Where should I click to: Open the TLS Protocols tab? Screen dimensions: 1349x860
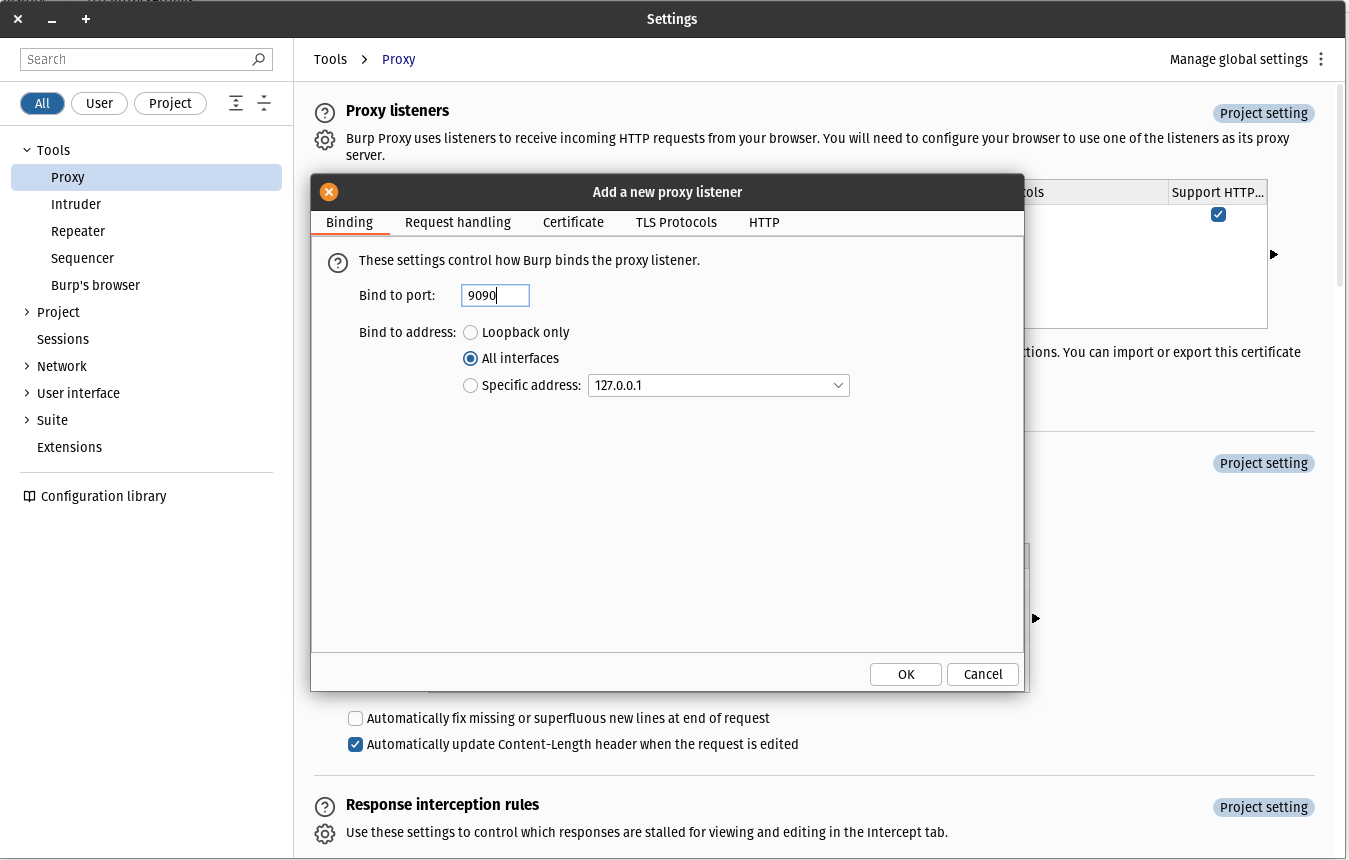pos(676,223)
